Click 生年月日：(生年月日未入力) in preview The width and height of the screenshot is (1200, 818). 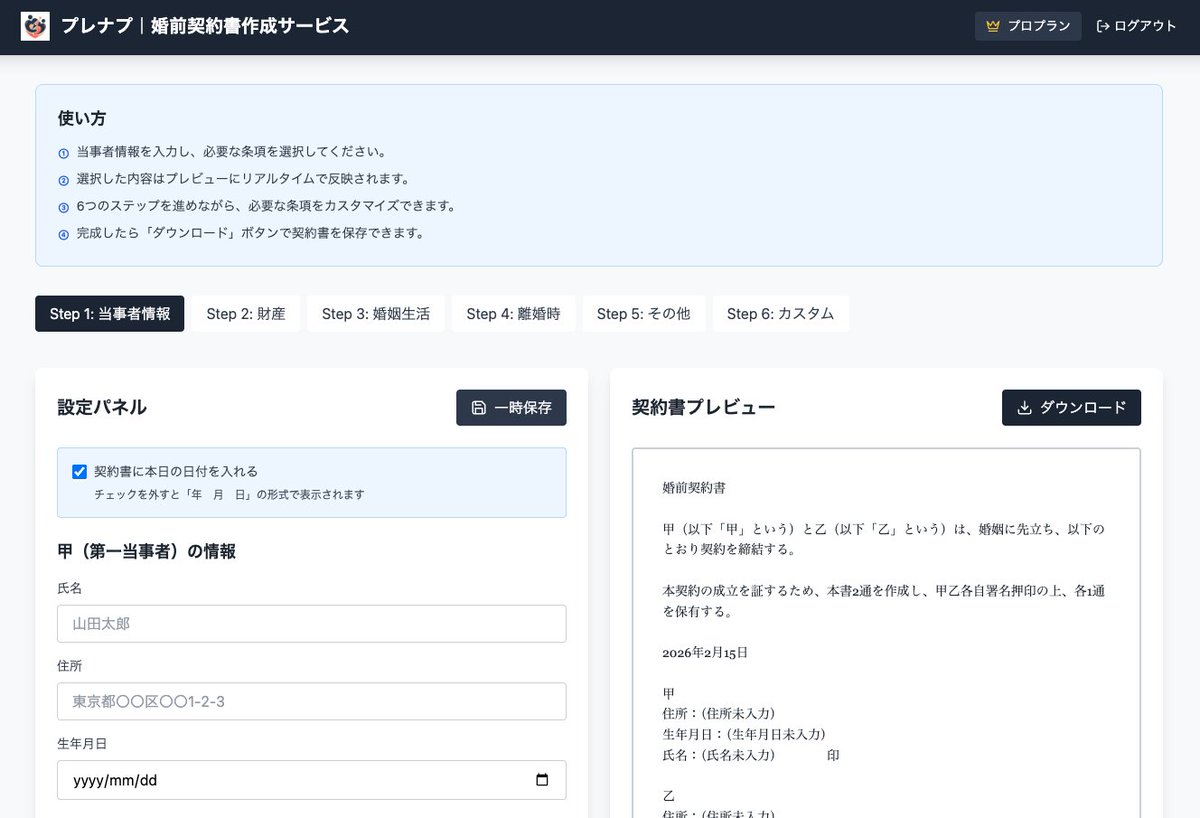click(744, 734)
